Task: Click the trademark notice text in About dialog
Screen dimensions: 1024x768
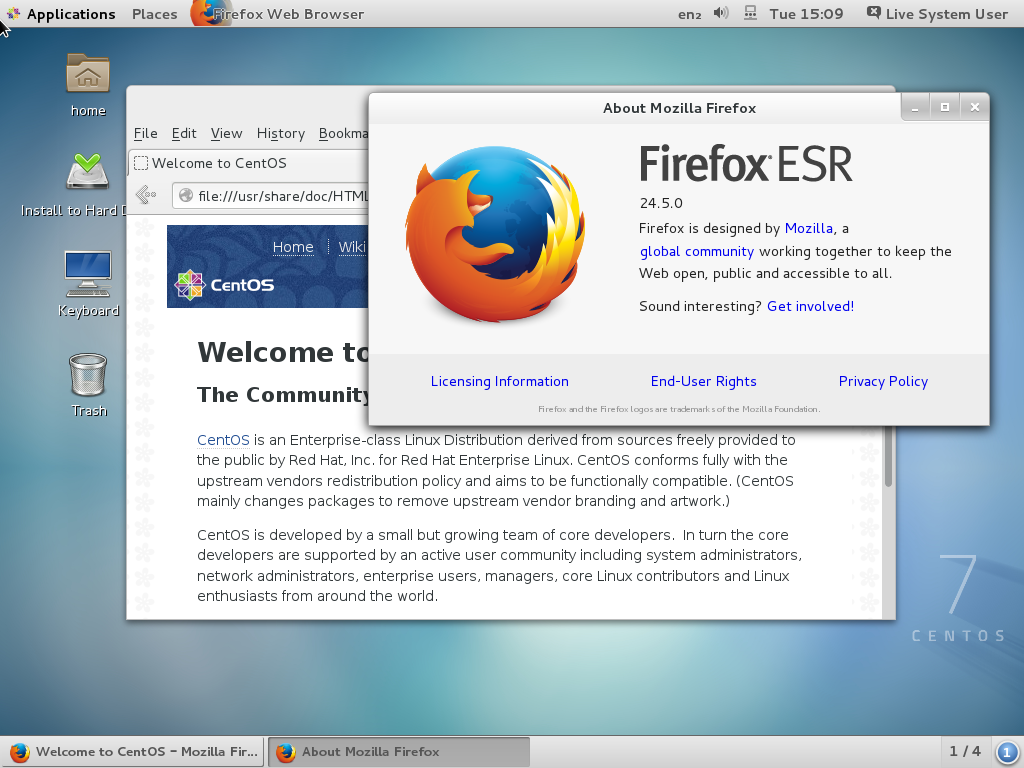Action: coord(679,409)
